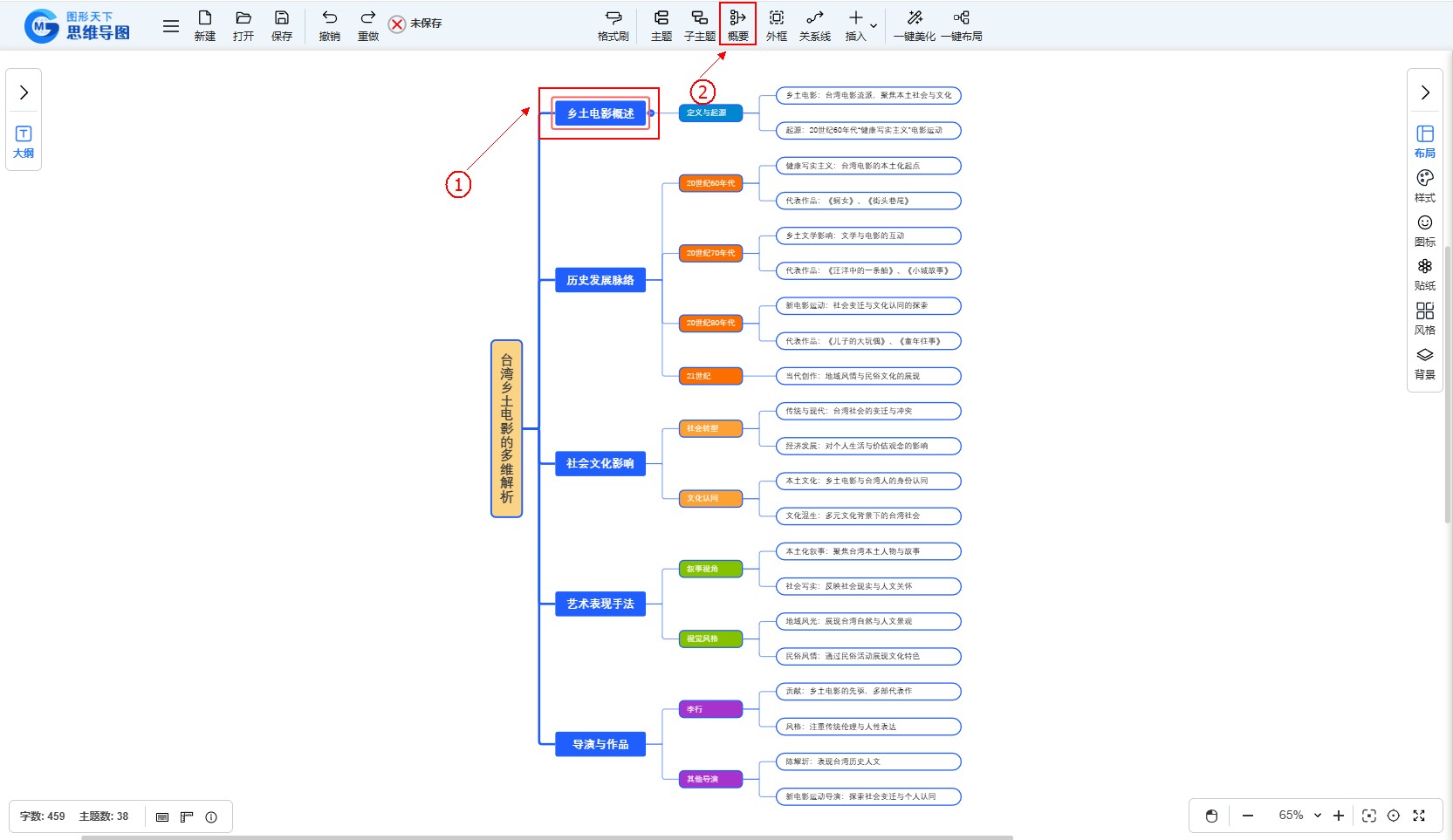Expand the 插入 insert dropdown arrow
This screenshot has height=840, width=1453.
[874, 26]
